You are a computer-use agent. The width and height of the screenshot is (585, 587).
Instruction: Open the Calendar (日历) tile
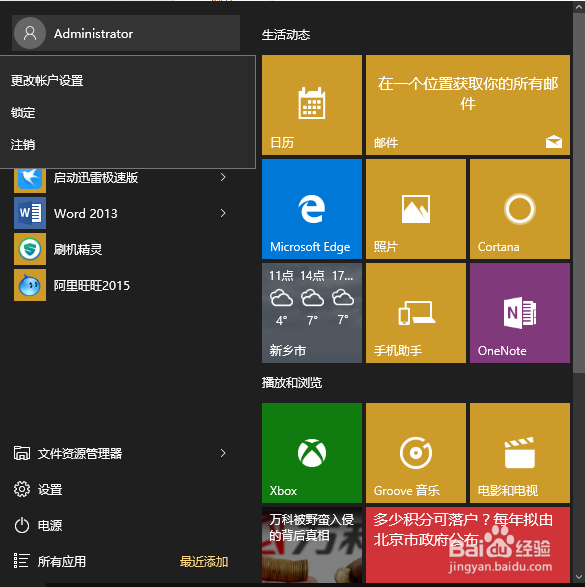coord(312,105)
